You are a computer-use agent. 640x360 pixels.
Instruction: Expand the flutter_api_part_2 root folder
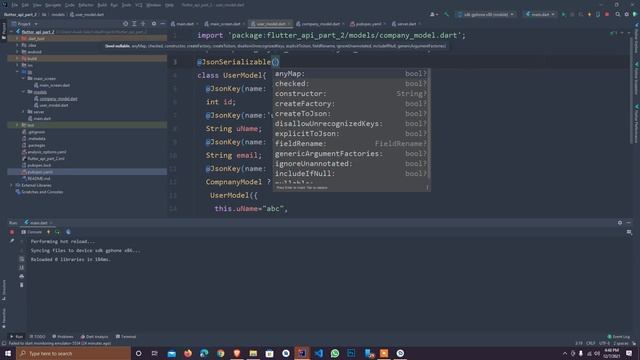12,31
